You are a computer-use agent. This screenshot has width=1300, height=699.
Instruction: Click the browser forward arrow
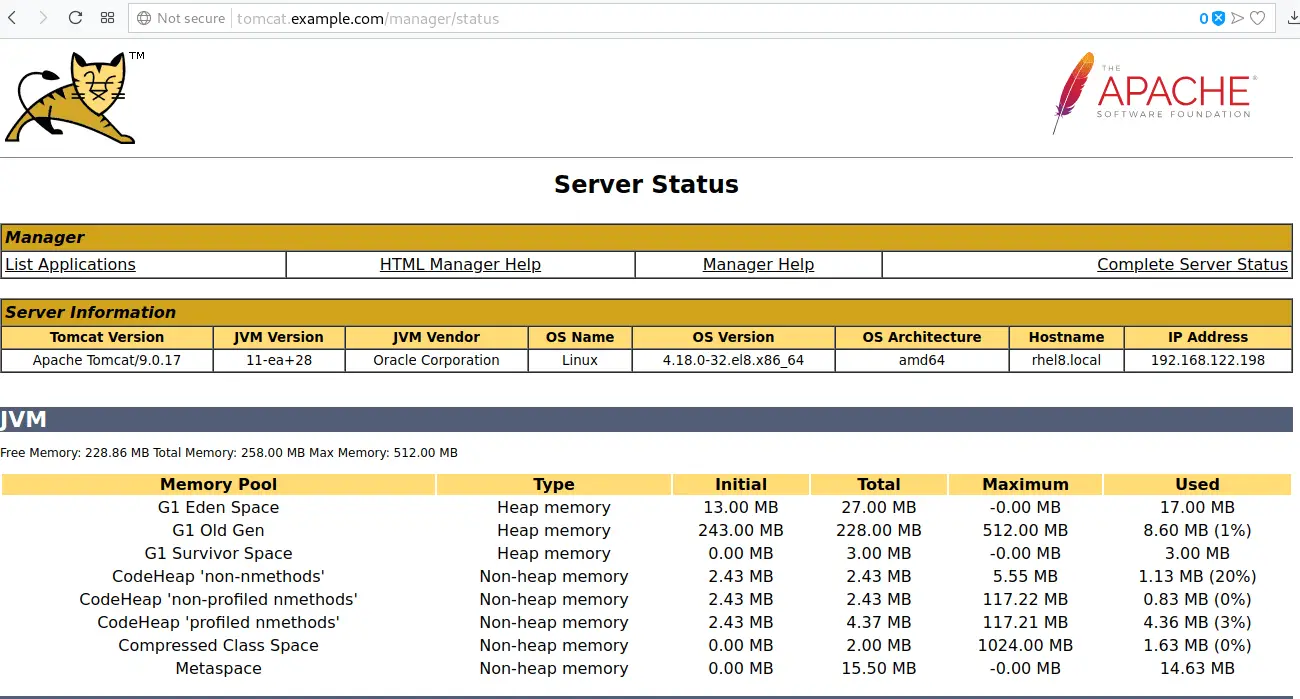[43, 18]
